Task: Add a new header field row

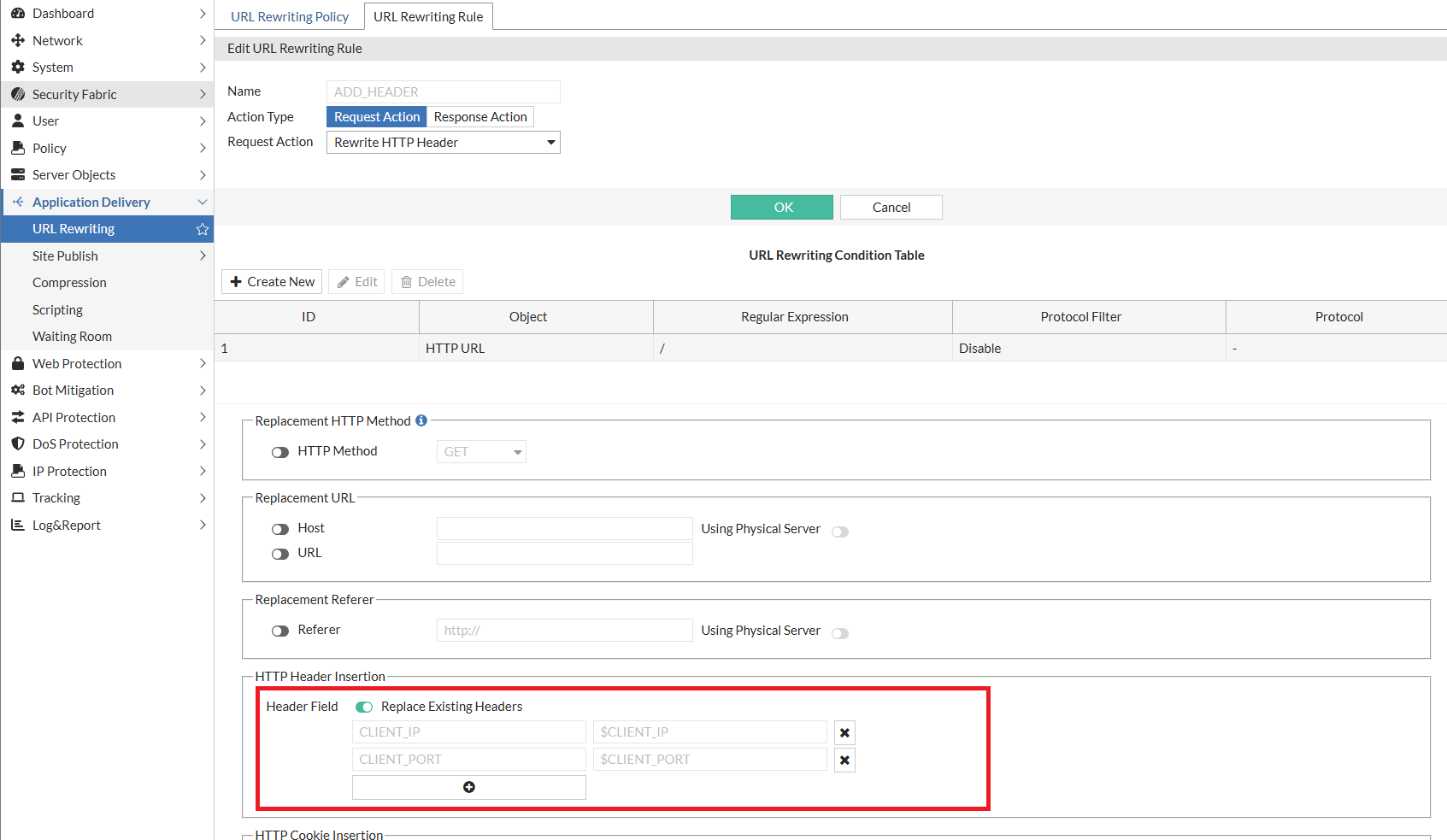Action: (469, 787)
